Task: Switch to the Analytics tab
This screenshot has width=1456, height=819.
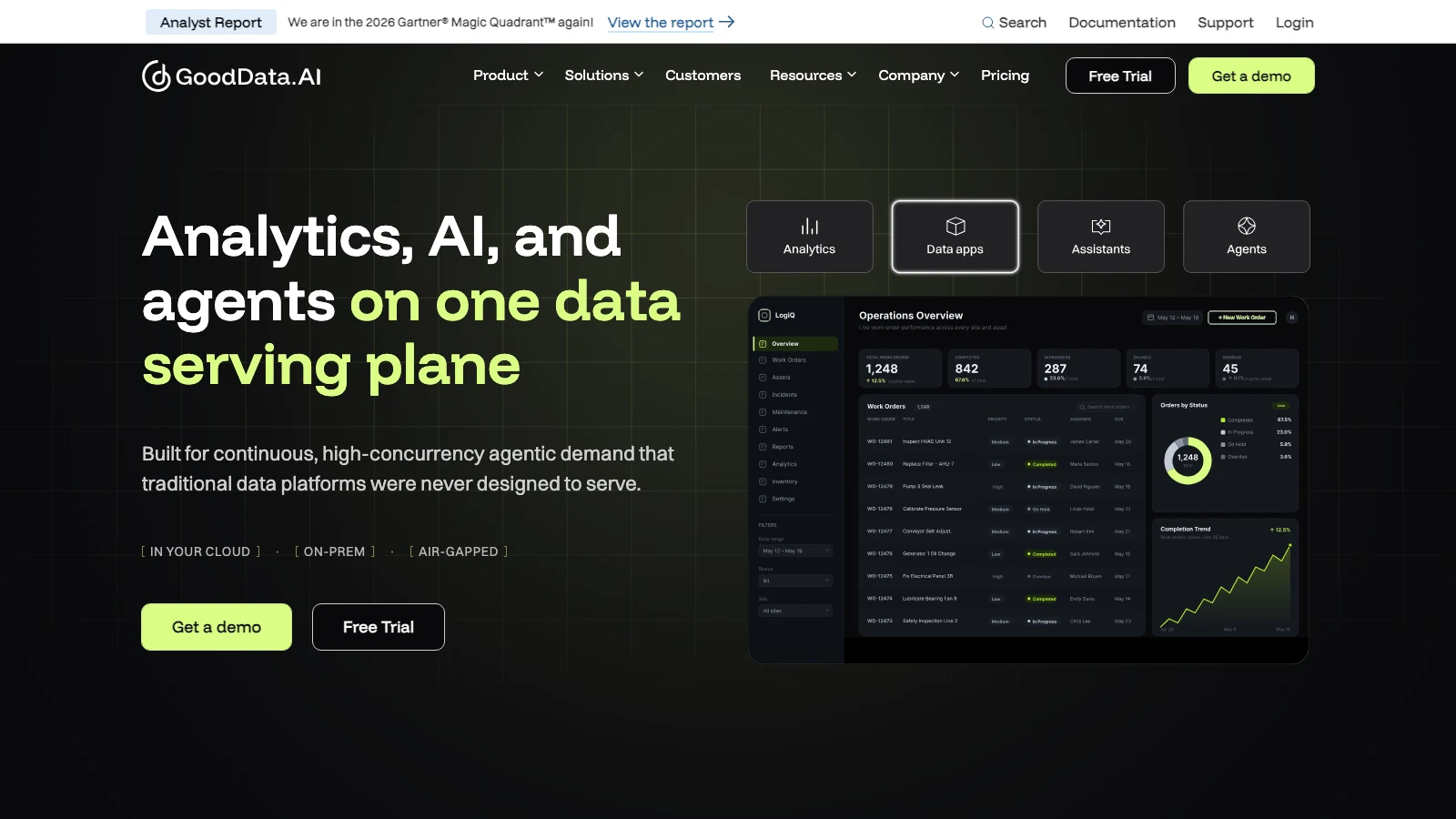Action: (810, 237)
